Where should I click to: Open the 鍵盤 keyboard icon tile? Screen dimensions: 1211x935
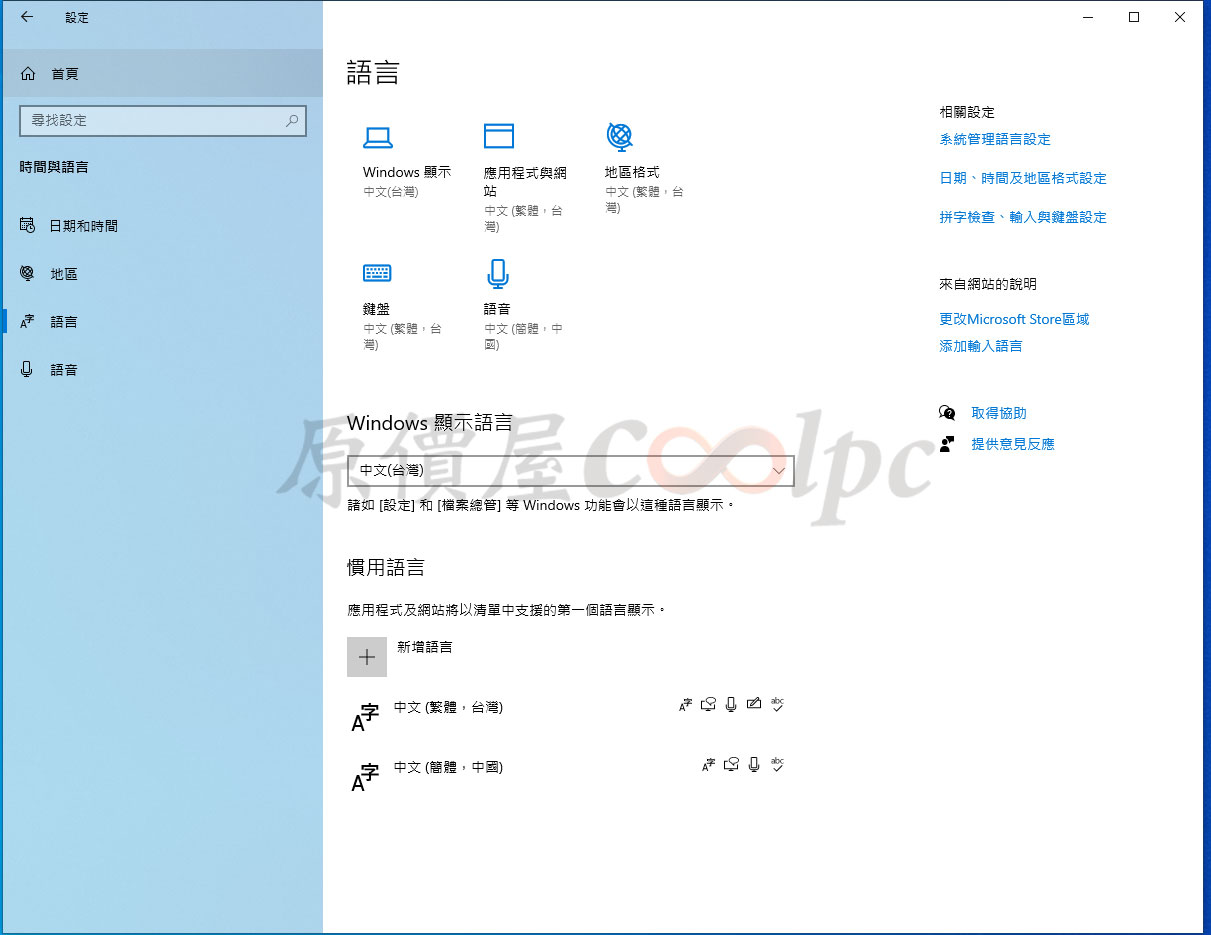[x=377, y=273]
